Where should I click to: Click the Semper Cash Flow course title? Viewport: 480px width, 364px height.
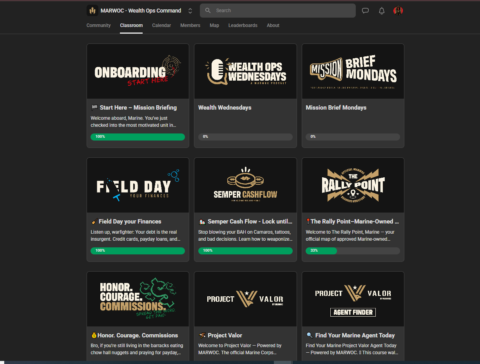(250, 222)
